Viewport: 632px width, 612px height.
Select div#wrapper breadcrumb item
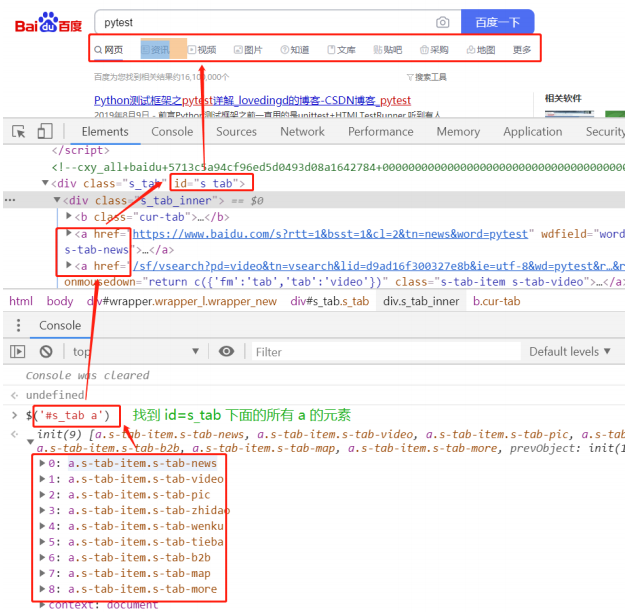182,301
